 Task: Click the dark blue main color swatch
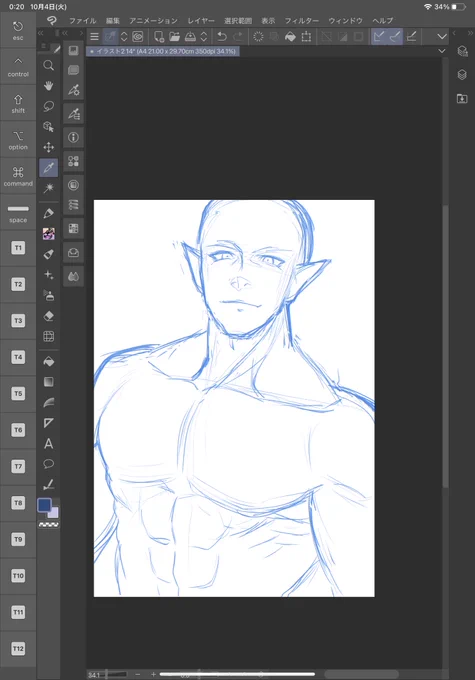[44, 505]
